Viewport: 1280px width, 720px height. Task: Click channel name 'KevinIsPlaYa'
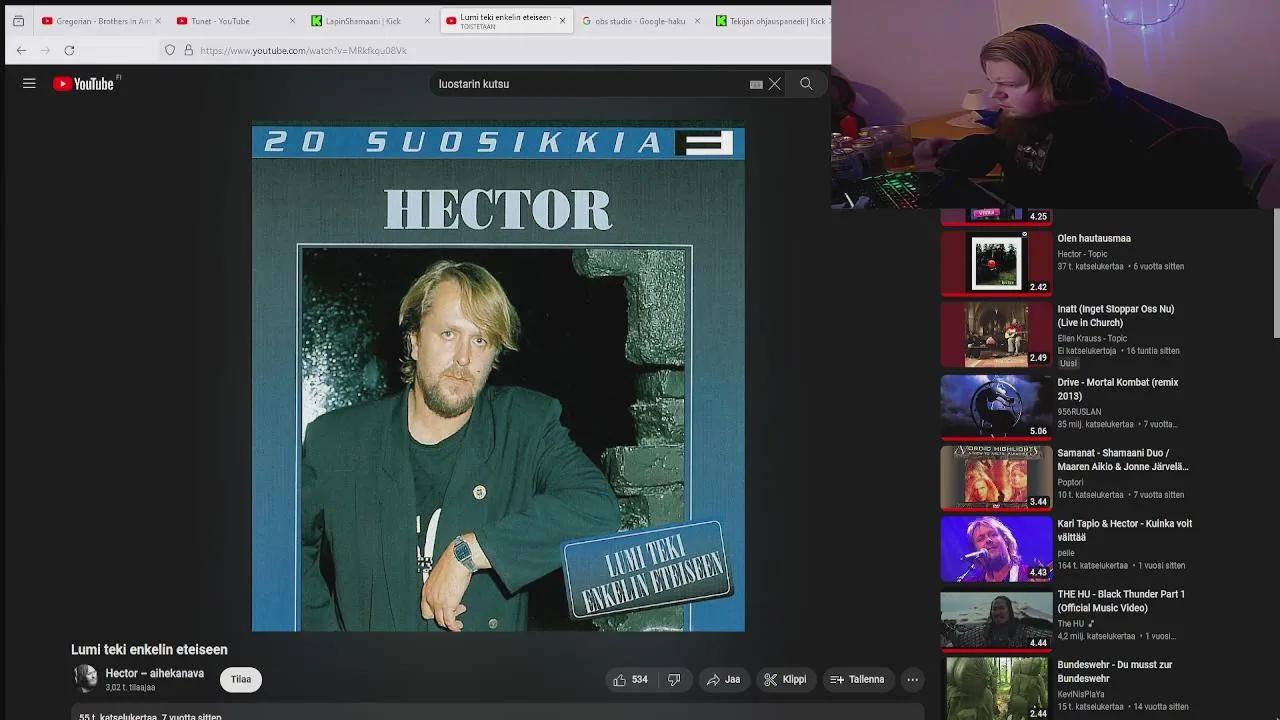pyautogui.click(x=1081, y=694)
